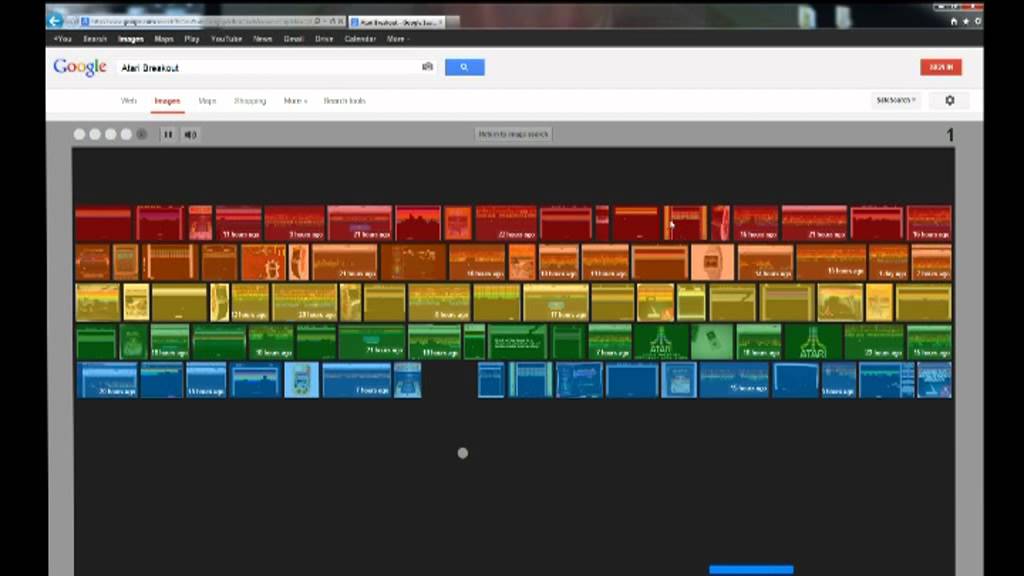The height and width of the screenshot is (576, 1024).
Task: Open YouTube in the black Google bar
Action: [x=227, y=39]
